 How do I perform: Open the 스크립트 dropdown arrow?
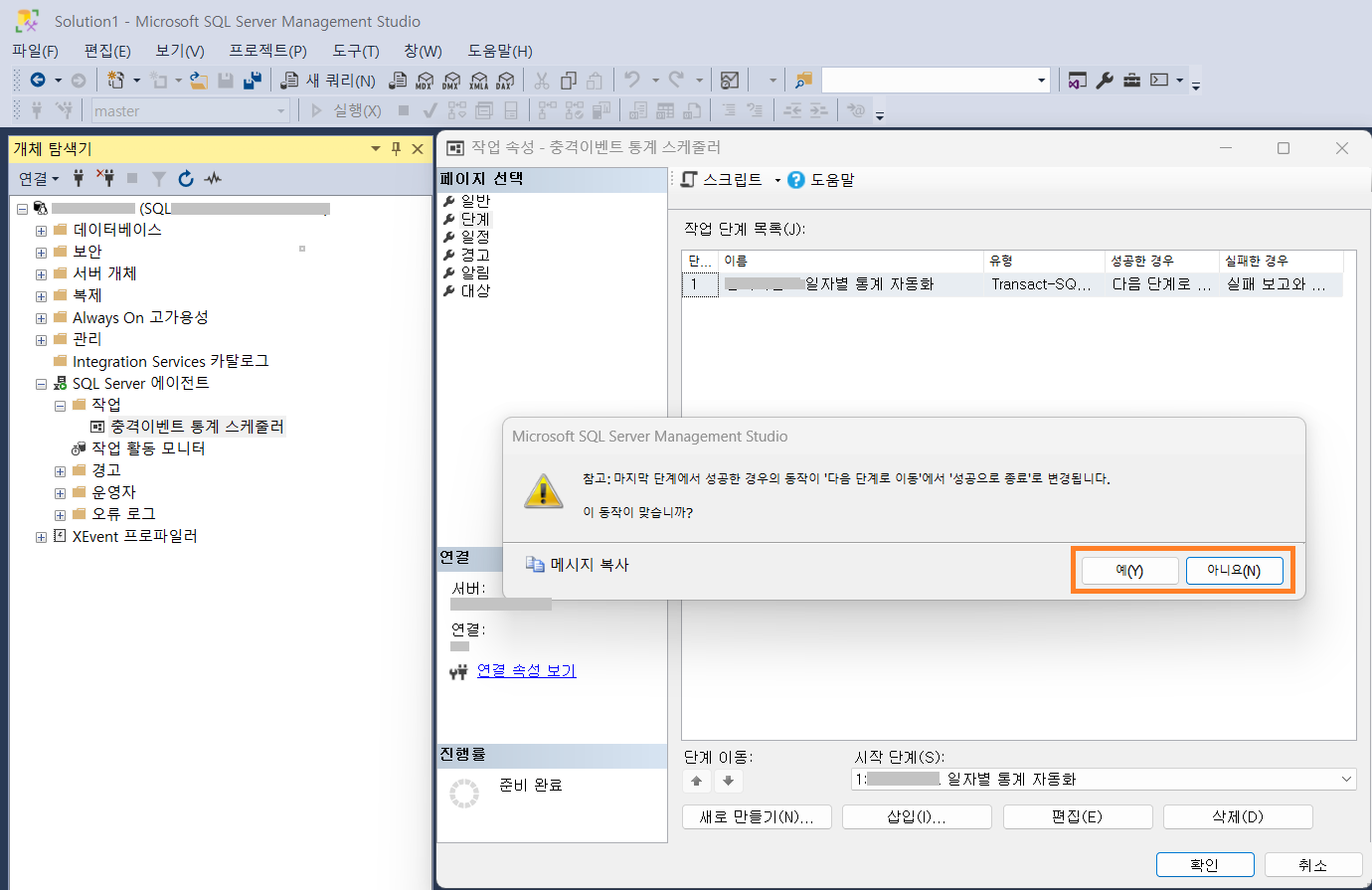coord(777,180)
